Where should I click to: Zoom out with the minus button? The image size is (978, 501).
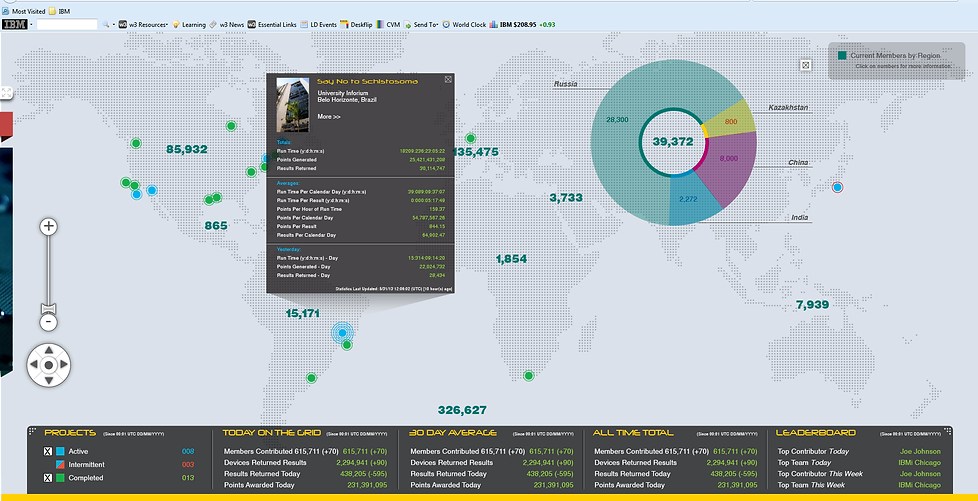[49, 322]
